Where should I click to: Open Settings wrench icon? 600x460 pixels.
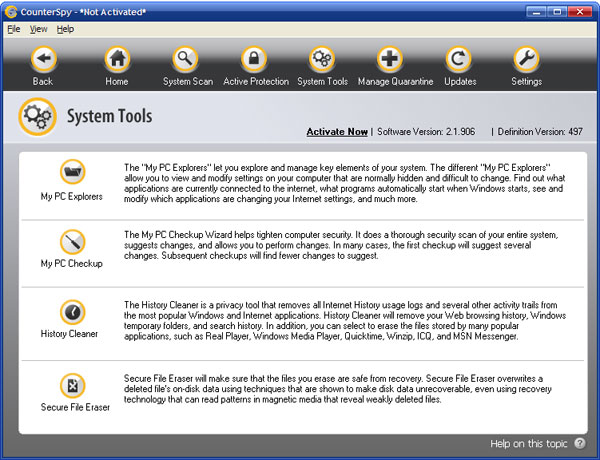click(526, 59)
